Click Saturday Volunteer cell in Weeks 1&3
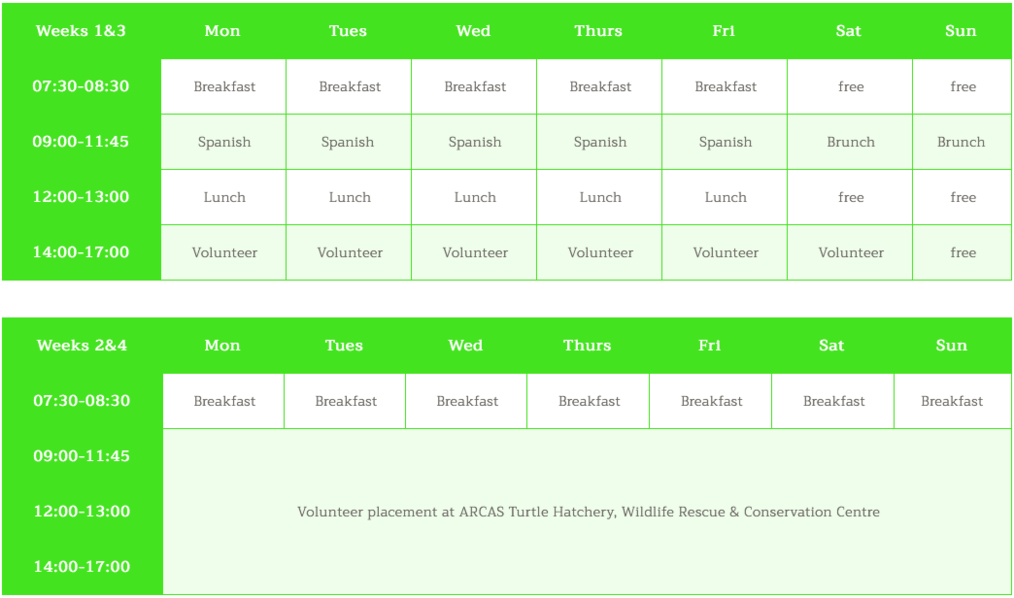 coord(850,253)
